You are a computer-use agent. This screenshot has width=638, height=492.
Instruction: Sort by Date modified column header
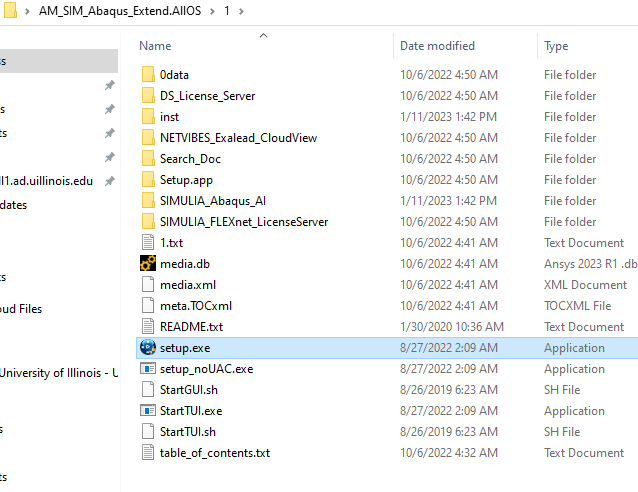point(437,46)
